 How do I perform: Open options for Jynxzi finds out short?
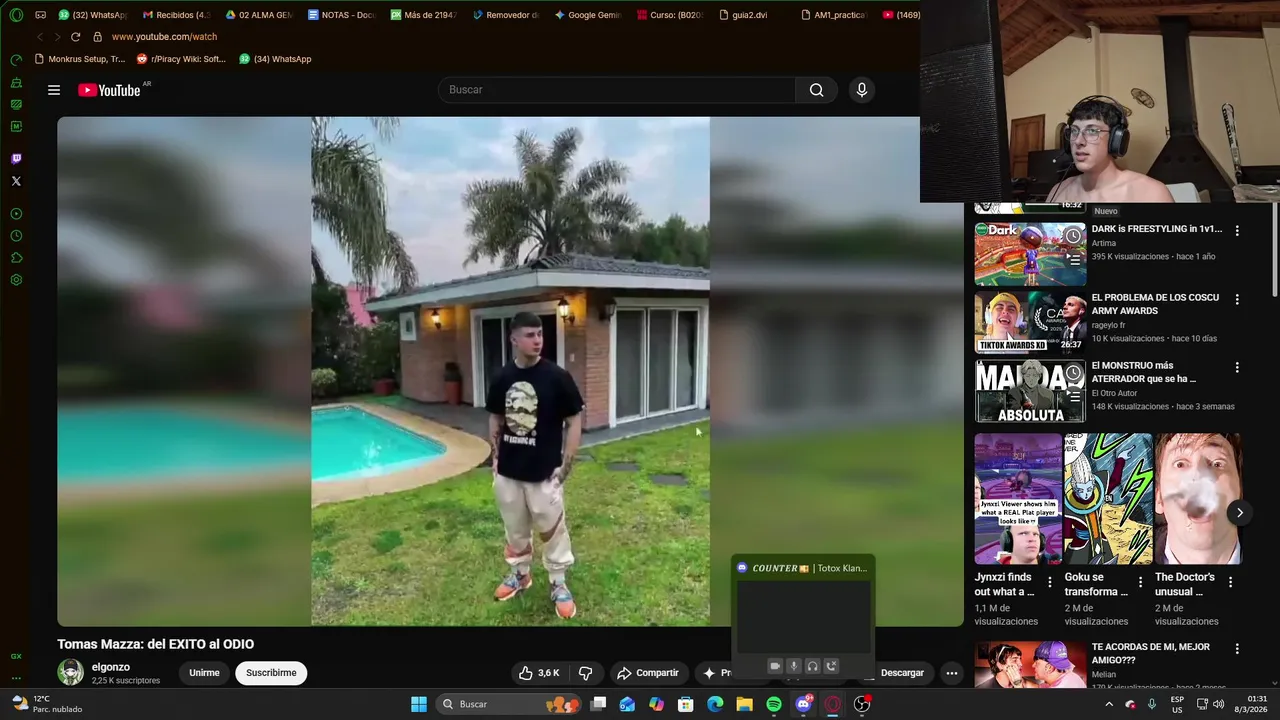tap(1049, 582)
